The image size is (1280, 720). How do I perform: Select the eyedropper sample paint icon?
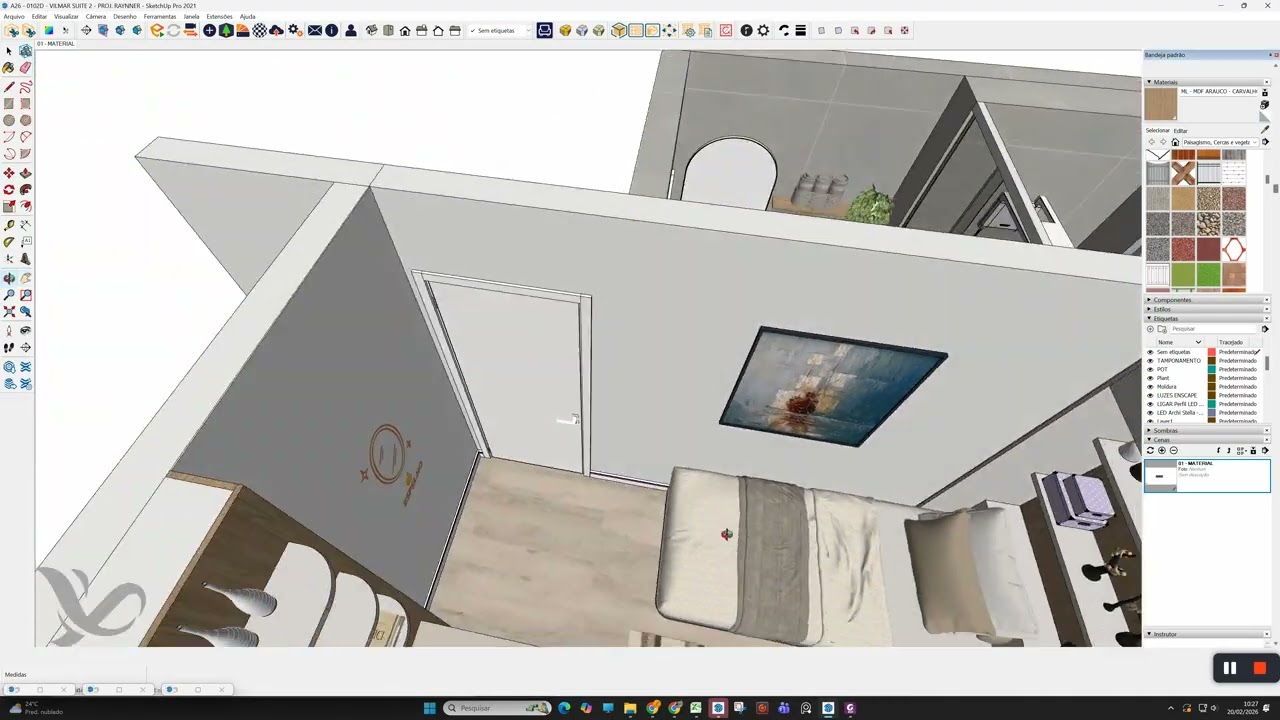click(x=1264, y=129)
